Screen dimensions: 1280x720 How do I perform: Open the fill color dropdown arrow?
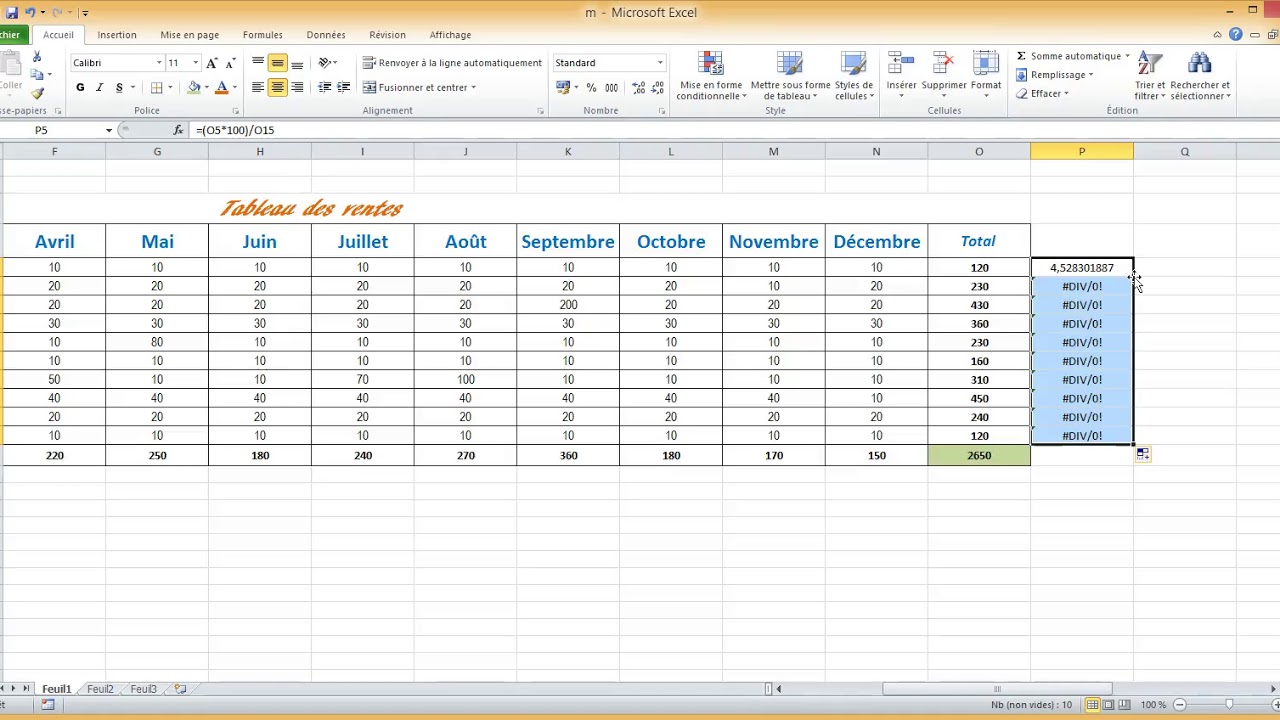point(206,88)
